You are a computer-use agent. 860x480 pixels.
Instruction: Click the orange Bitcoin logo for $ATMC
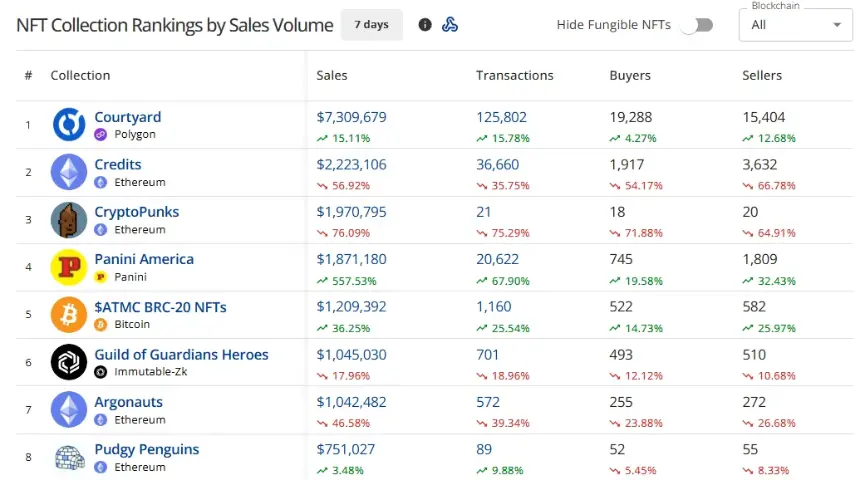(69, 315)
